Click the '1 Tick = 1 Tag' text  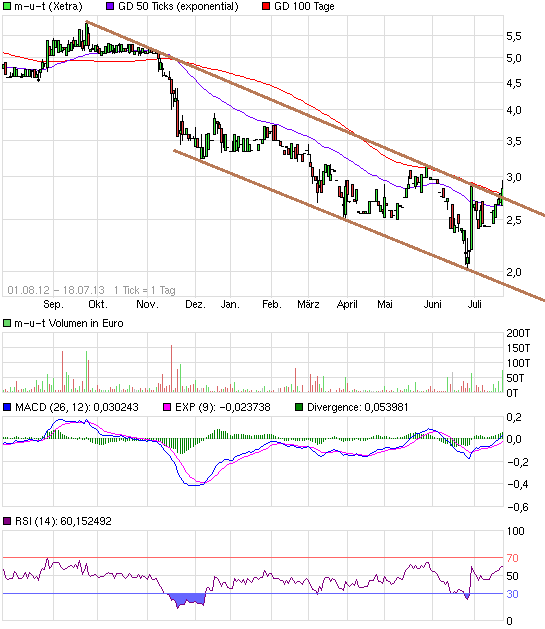pyautogui.click(x=145, y=290)
